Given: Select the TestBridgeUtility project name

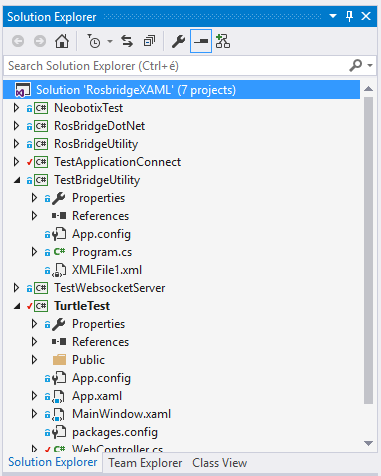Looking at the screenshot, I should tap(97, 180).
